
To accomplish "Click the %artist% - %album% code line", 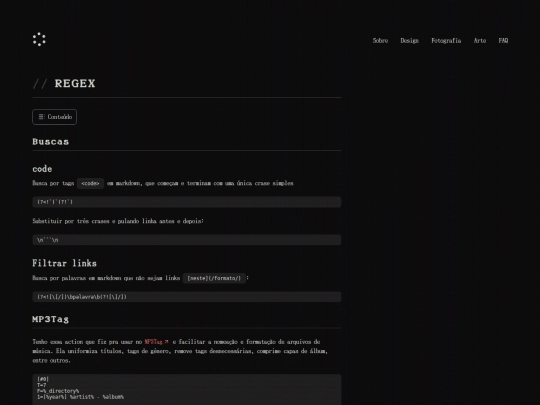I will (x=80, y=397).
